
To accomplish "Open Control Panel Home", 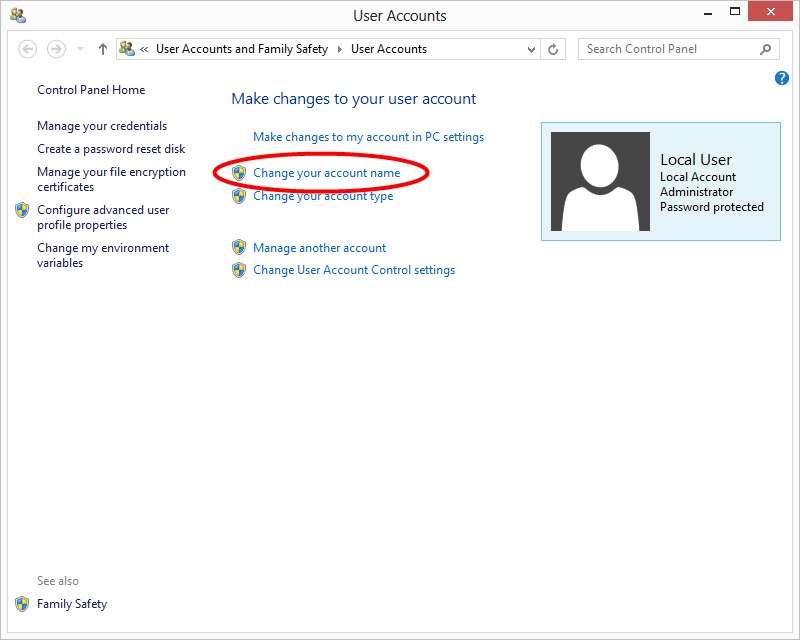I will pyautogui.click(x=91, y=90).
